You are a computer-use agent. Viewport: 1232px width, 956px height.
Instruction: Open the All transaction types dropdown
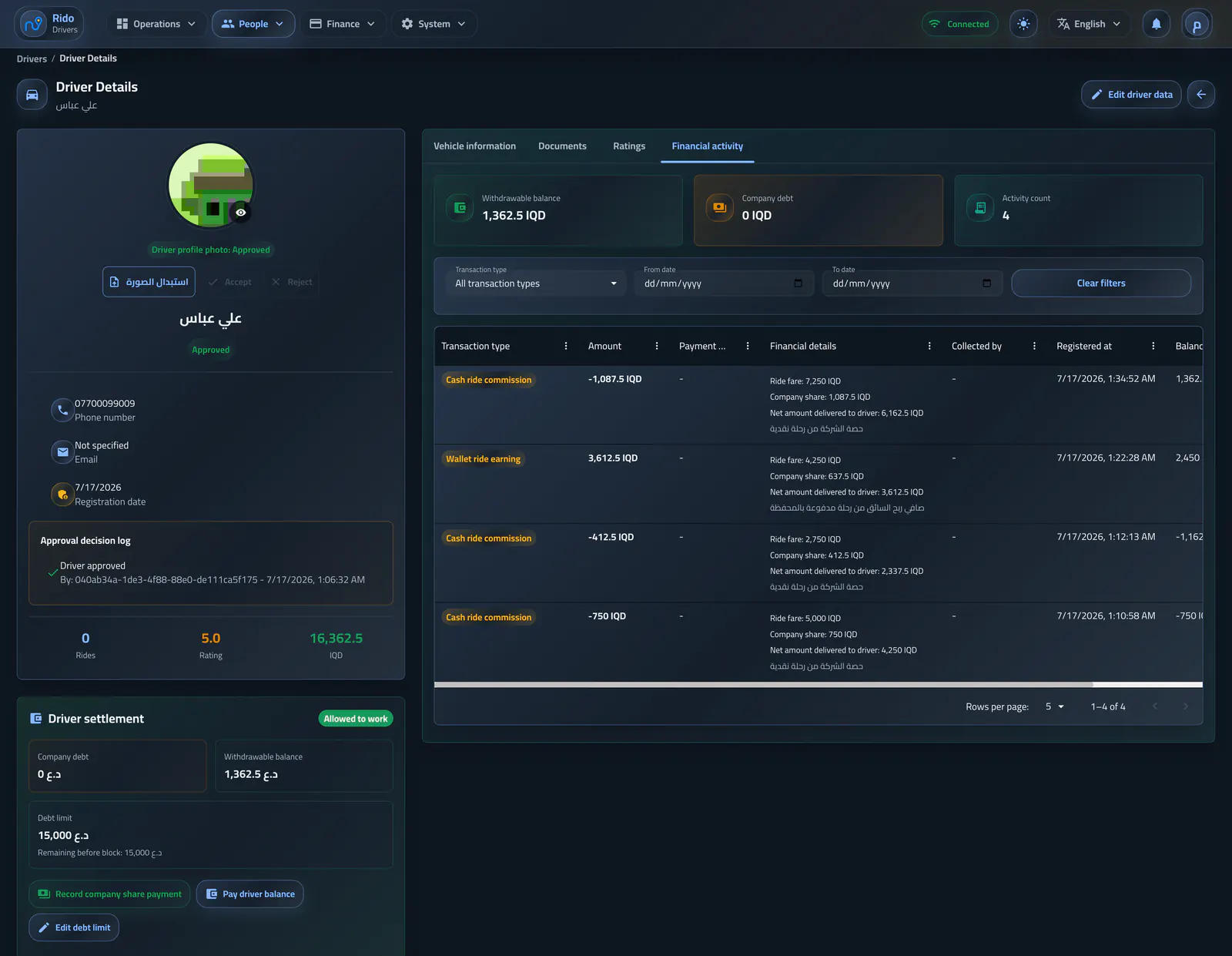[x=536, y=283]
